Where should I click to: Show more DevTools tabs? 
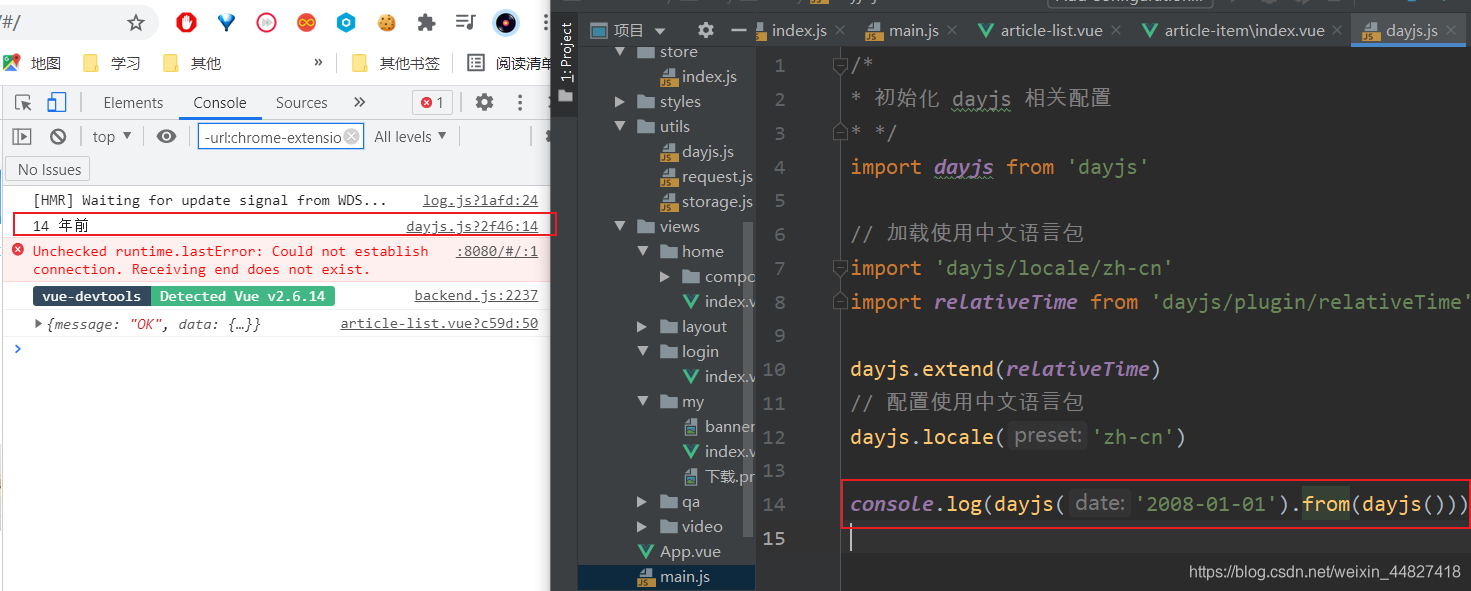(x=360, y=102)
